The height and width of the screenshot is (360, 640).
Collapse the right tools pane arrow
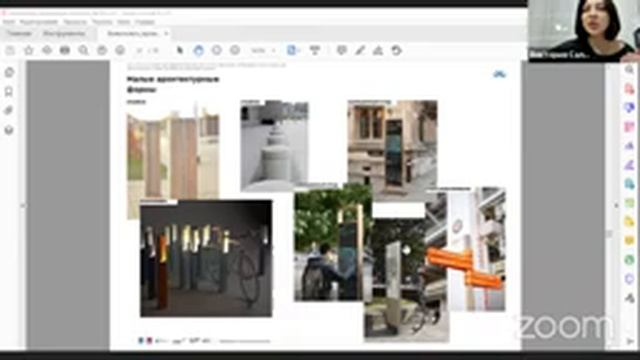tap(617, 205)
